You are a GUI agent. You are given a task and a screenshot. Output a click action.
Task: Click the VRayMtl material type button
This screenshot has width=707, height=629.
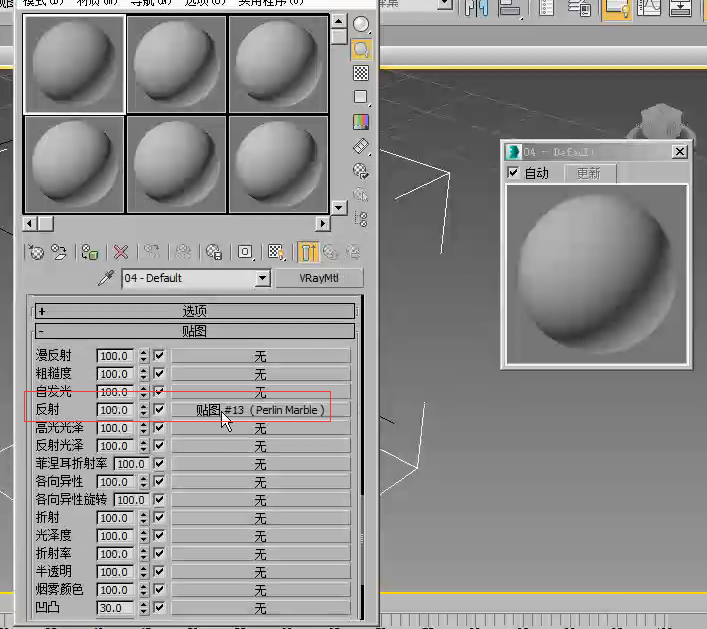coord(319,278)
